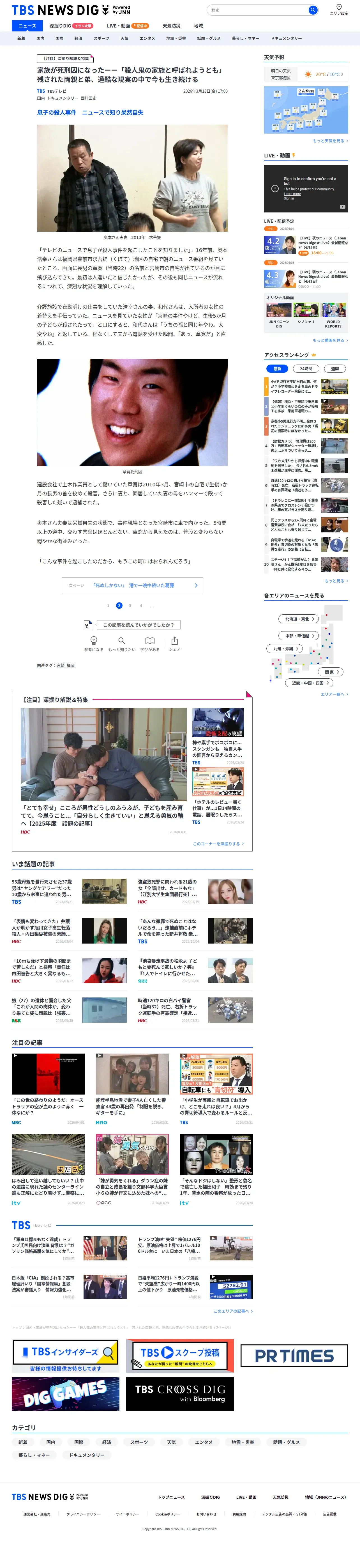This screenshot has height=1568, width=360.
Task: Click the 福岡 related tag
Action: [71, 665]
